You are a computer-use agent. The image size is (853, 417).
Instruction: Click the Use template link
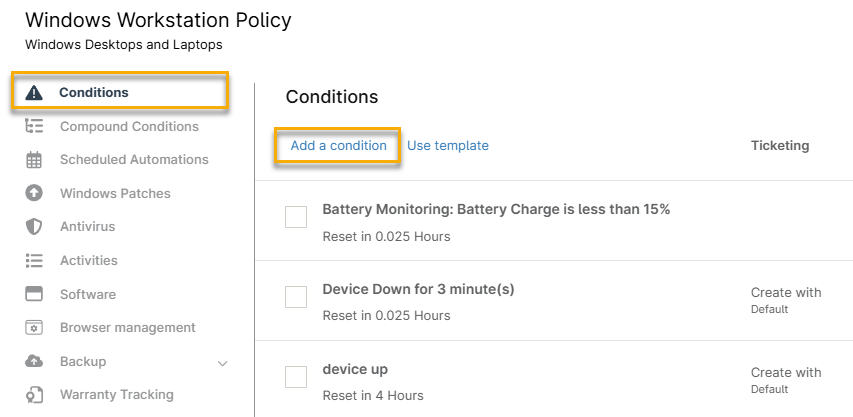tap(448, 146)
